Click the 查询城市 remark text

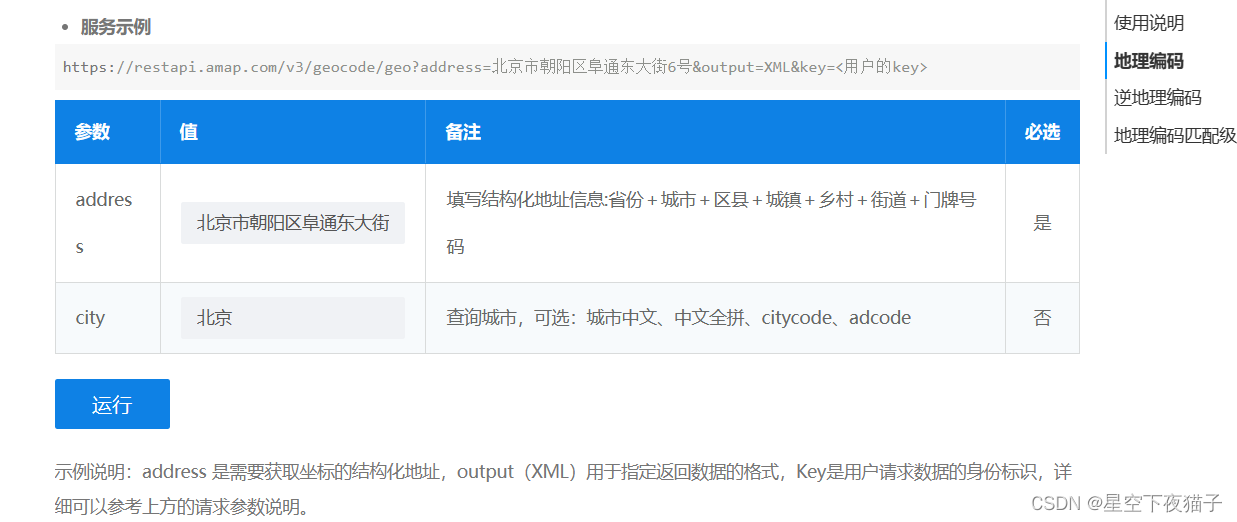pos(678,318)
